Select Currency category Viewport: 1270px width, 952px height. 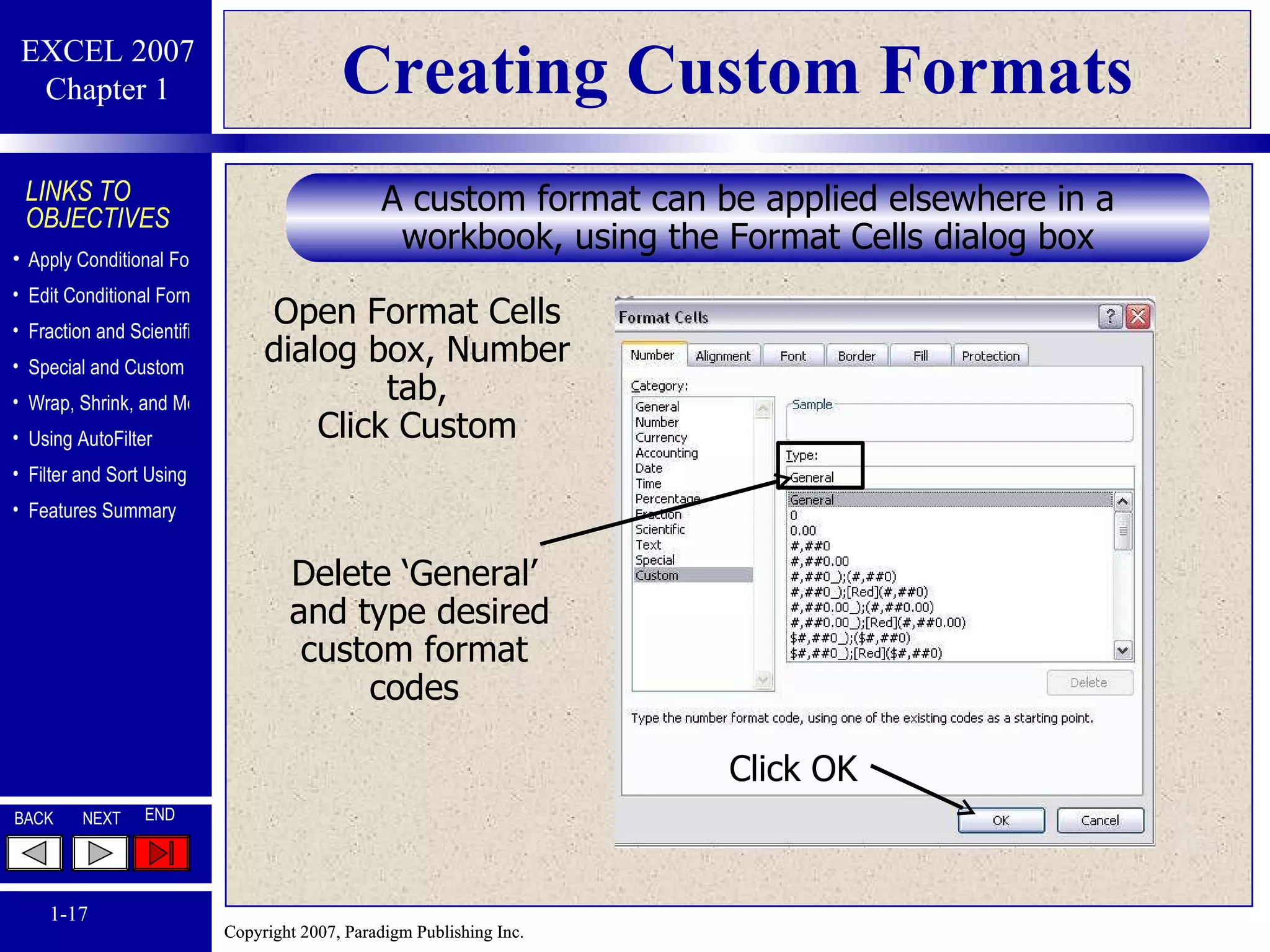(661, 438)
